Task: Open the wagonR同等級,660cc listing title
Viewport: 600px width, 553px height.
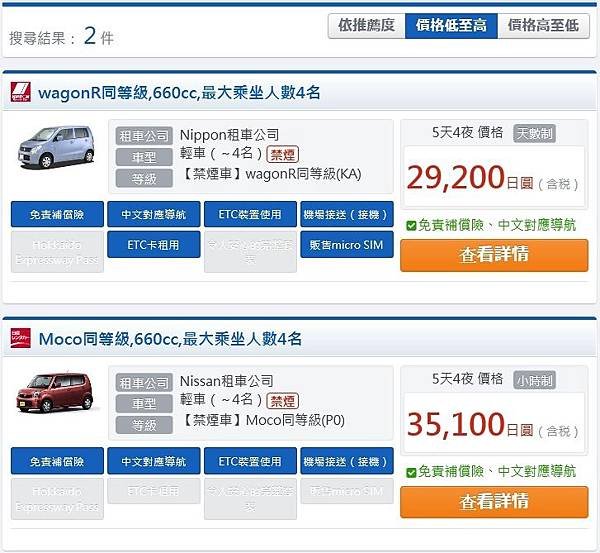Action: tap(179, 93)
